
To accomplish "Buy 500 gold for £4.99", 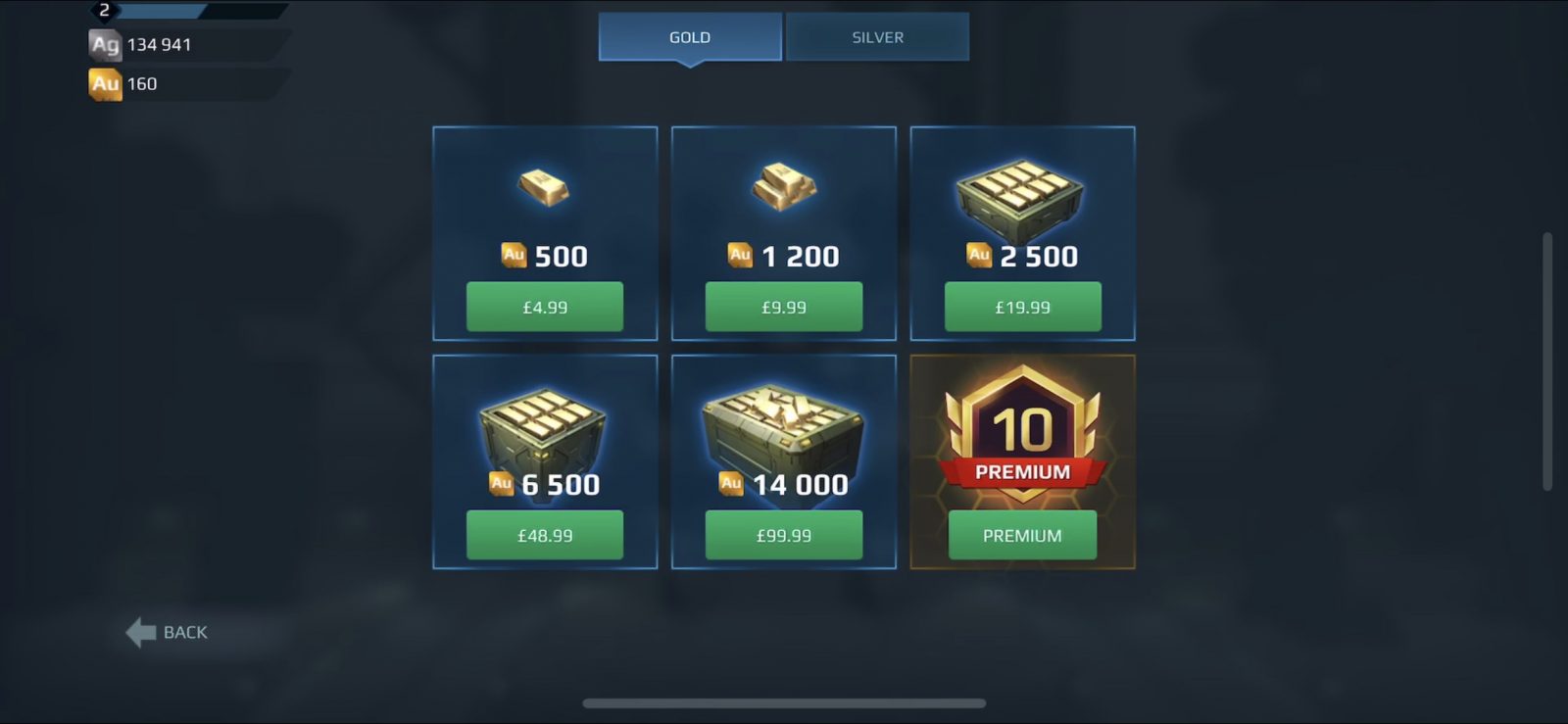I will (545, 307).
